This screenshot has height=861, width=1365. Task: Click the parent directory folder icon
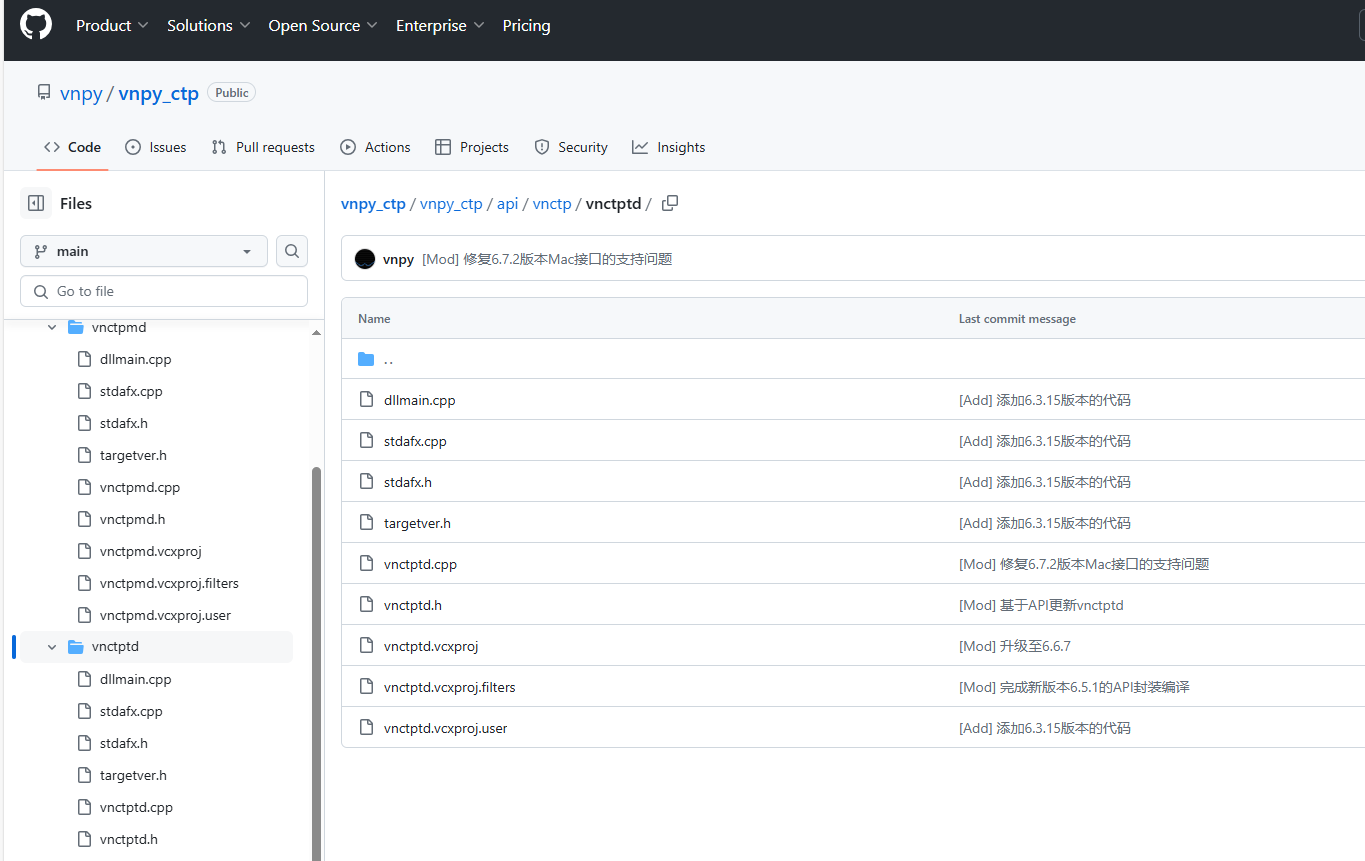pyautogui.click(x=366, y=359)
